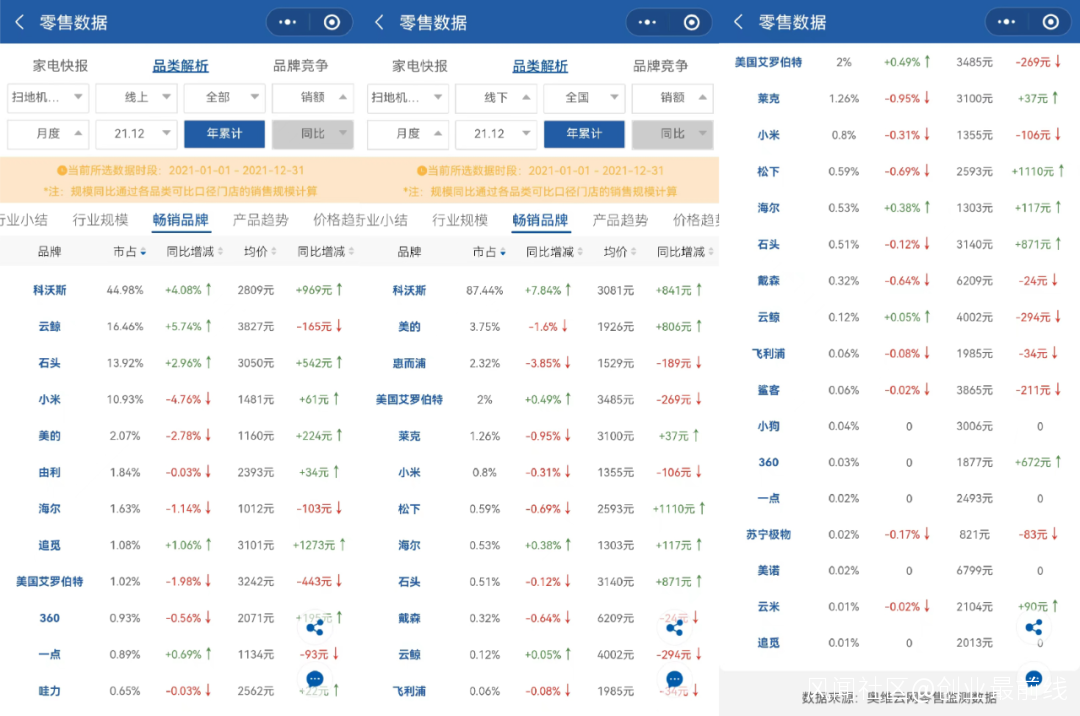Open the chat bubble icon in middle panel
This screenshot has width=1080, height=716.
pyautogui.click(x=674, y=679)
